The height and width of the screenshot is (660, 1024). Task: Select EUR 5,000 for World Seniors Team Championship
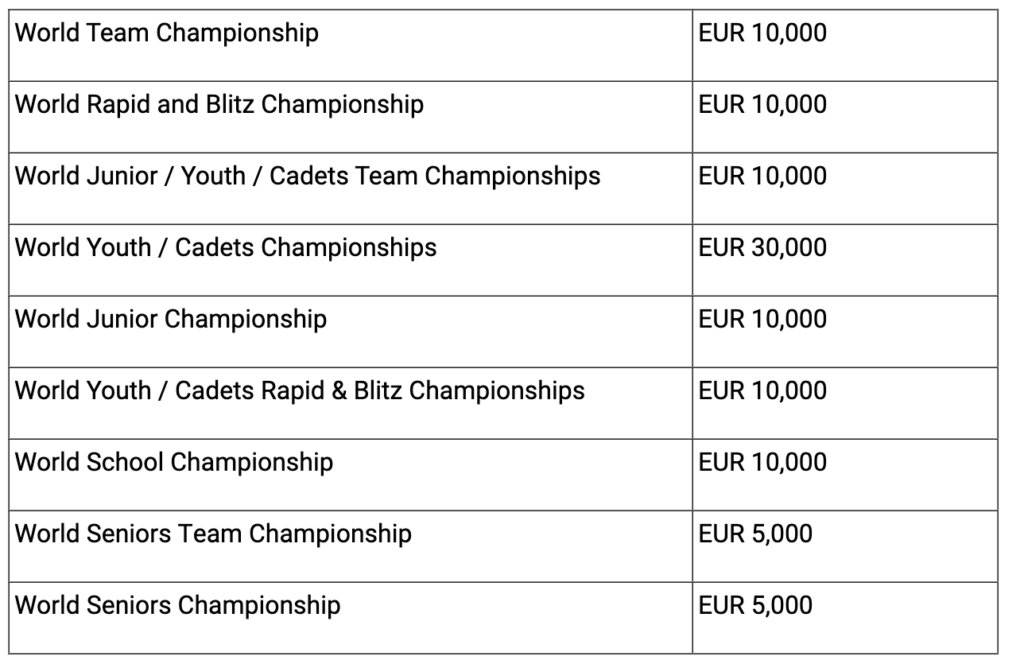[x=845, y=546]
